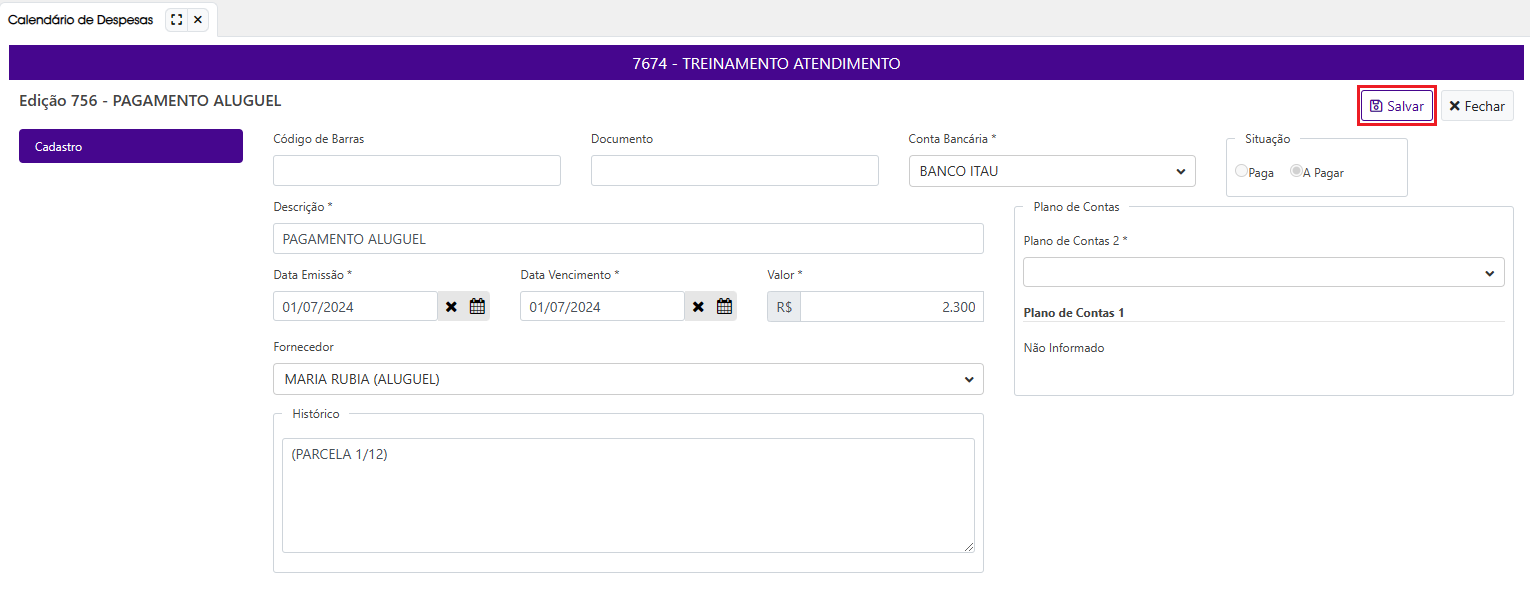The height and width of the screenshot is (603, 1530).
Task: Open the Conta Bancária dropdown showing BANCO ITAU
Action: click(x=1052, y=171)
